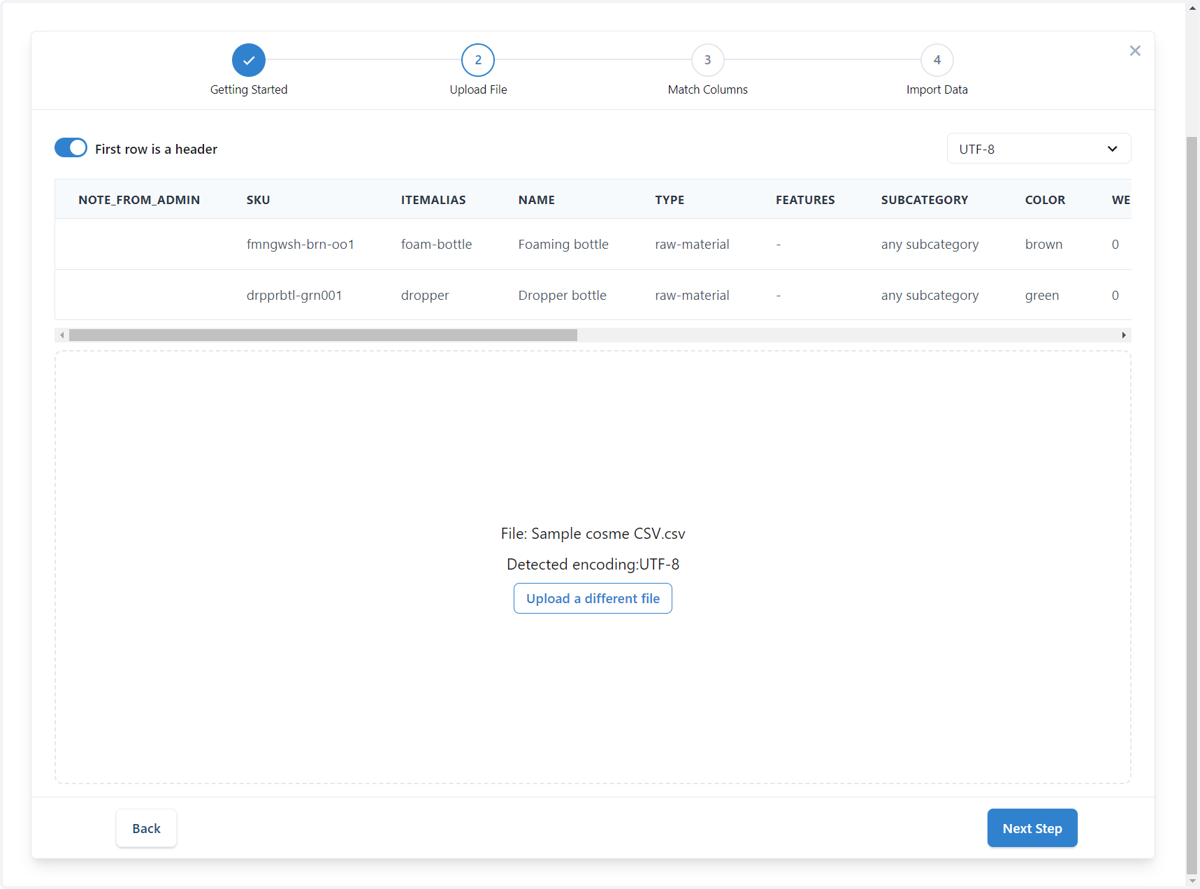Screen dimensions: 1200x889
Task: Click the First row is a header label
Action: (x=156, y=149)
